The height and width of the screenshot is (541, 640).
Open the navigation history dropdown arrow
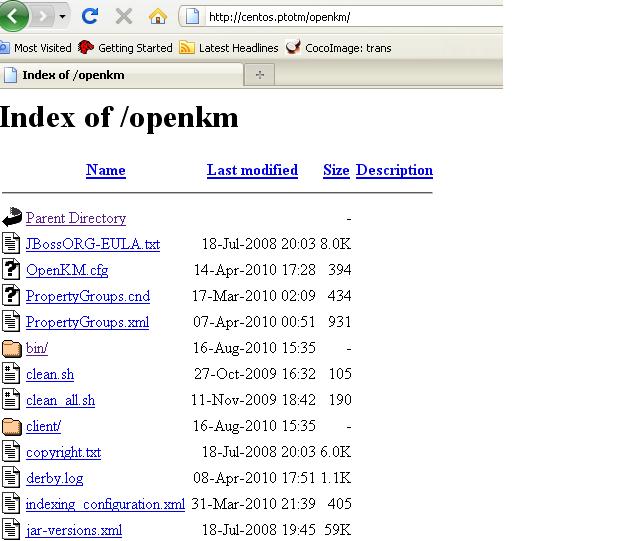(x=62, y=17)
